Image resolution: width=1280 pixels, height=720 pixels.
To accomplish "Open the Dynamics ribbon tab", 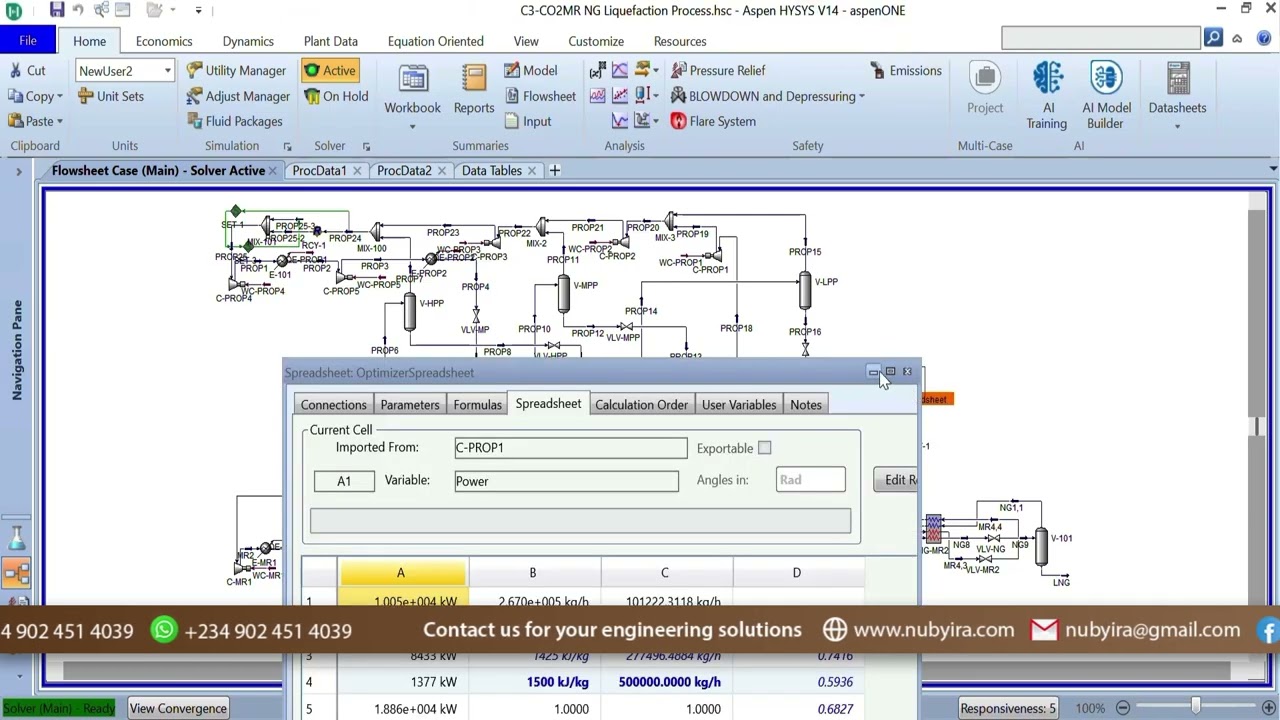I will [x=248, y=41].
